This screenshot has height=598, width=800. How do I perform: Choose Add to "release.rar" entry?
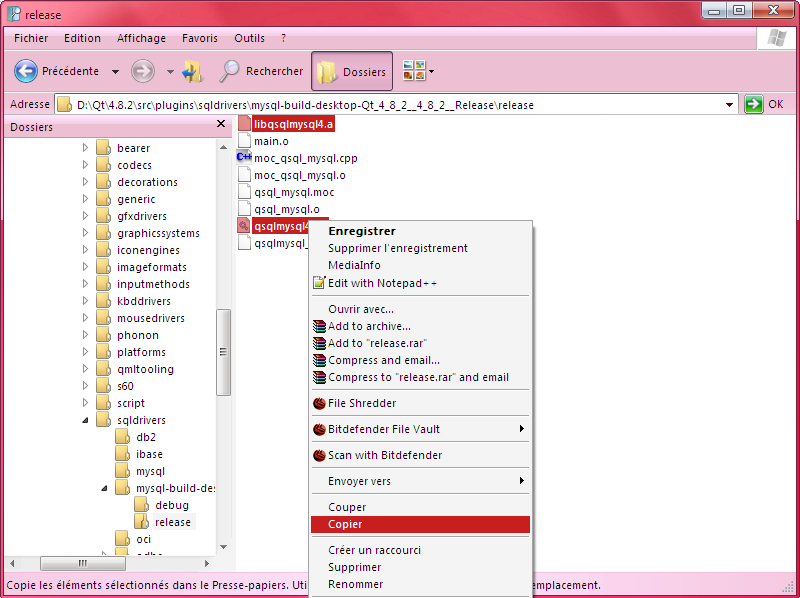tap(377, 343)
